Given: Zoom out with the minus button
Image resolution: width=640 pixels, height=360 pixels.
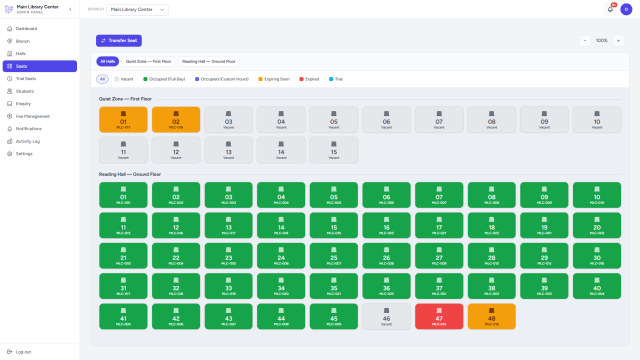Looking at the screenshot, I should 585,40.
